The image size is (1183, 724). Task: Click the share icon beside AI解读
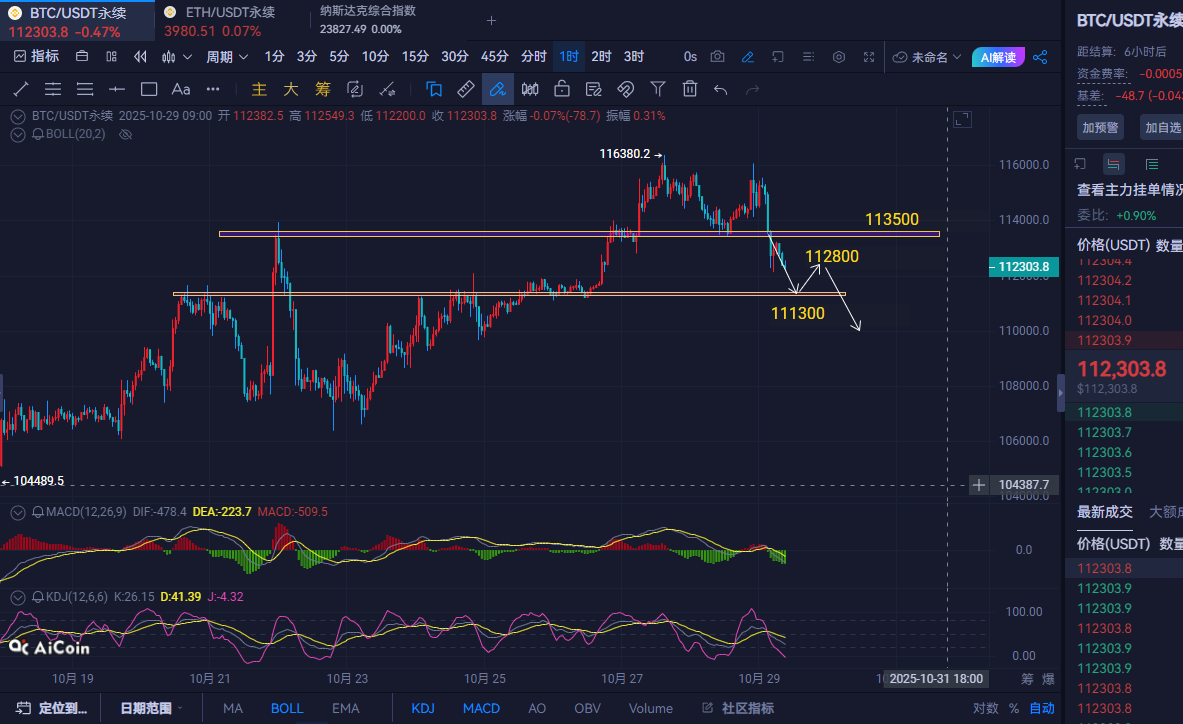[x=1040, y=57]
